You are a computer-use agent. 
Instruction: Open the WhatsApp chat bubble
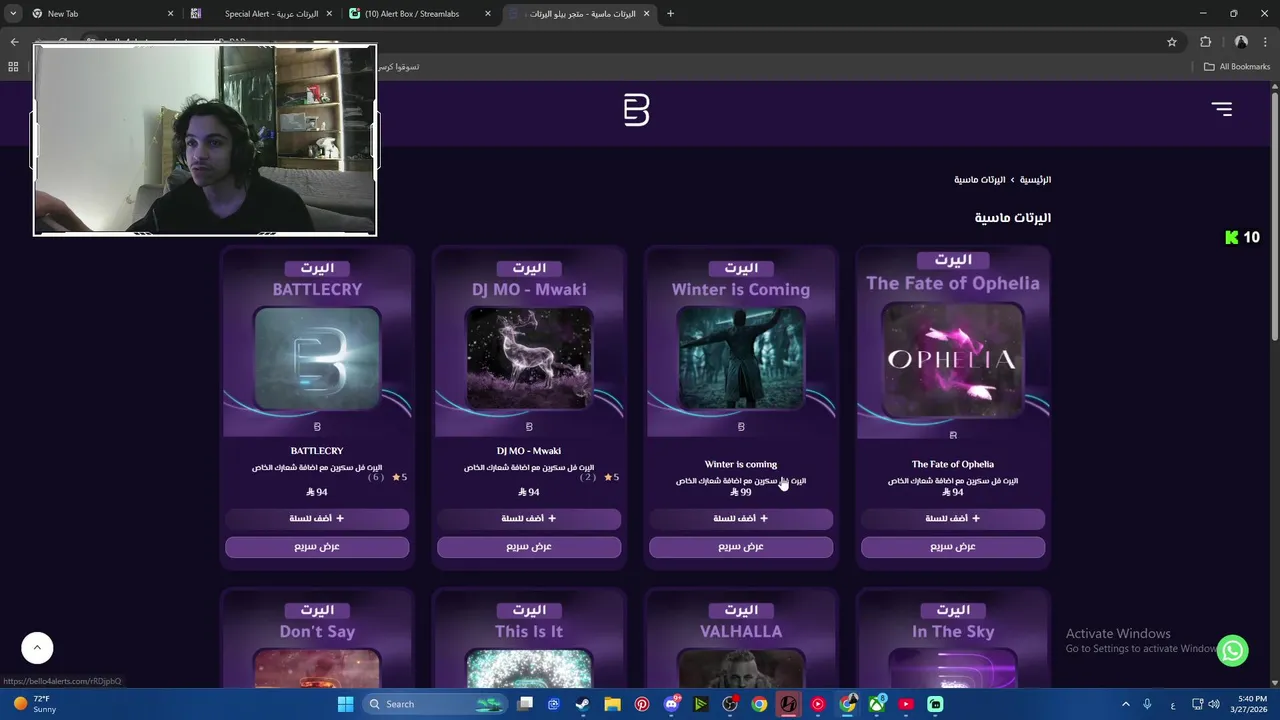[x=1233, y=650]
